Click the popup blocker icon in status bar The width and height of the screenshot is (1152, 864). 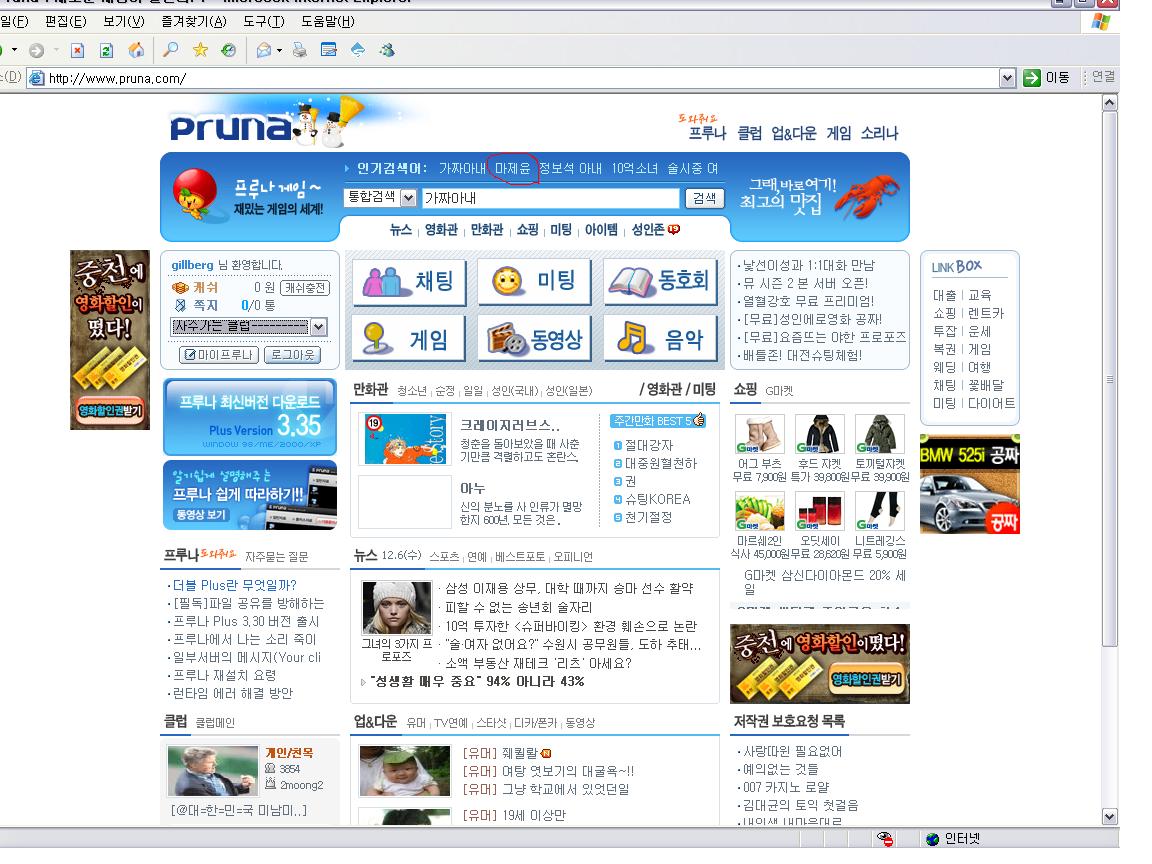tap(885, 839)
